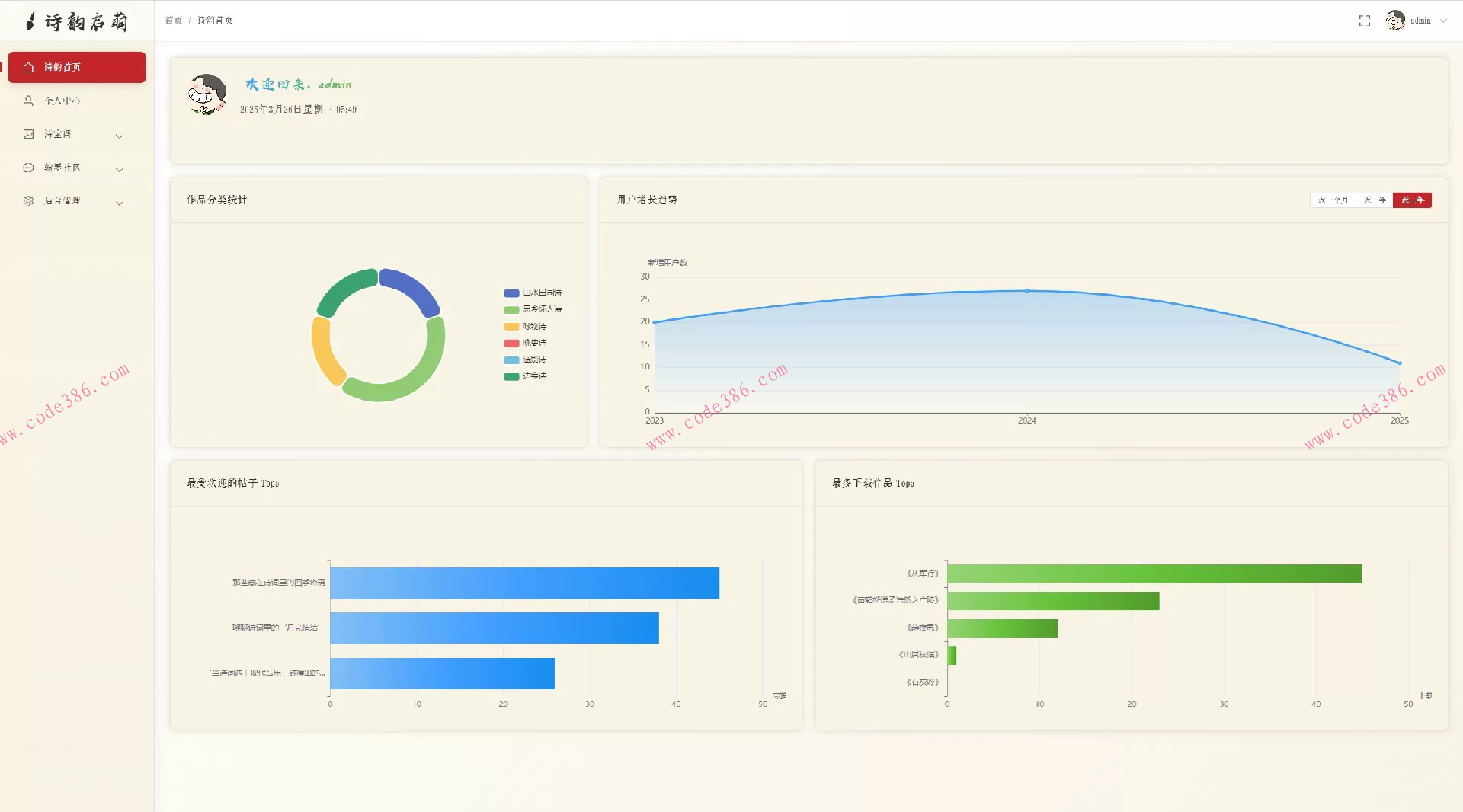Open 个人中心 in the sidebar menu
The image size is (1463, 812).
(x=62, y=101)
